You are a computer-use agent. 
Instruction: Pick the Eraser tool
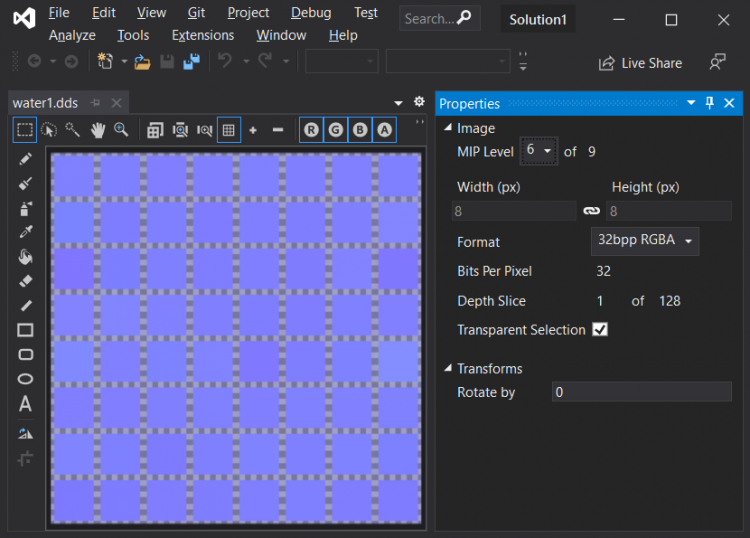tap(26, 281)
